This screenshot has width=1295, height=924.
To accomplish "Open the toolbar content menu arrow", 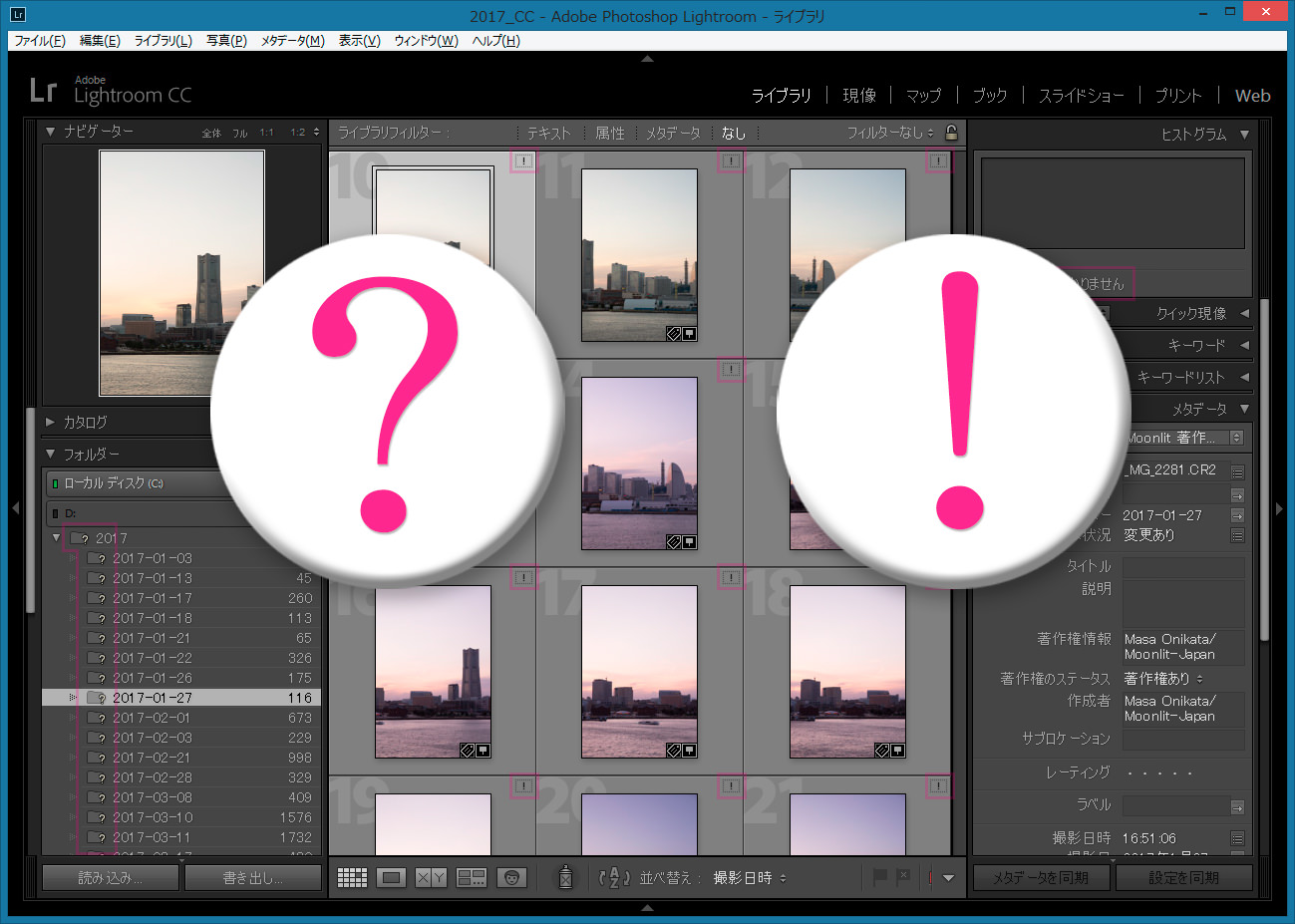I will 948,878.
